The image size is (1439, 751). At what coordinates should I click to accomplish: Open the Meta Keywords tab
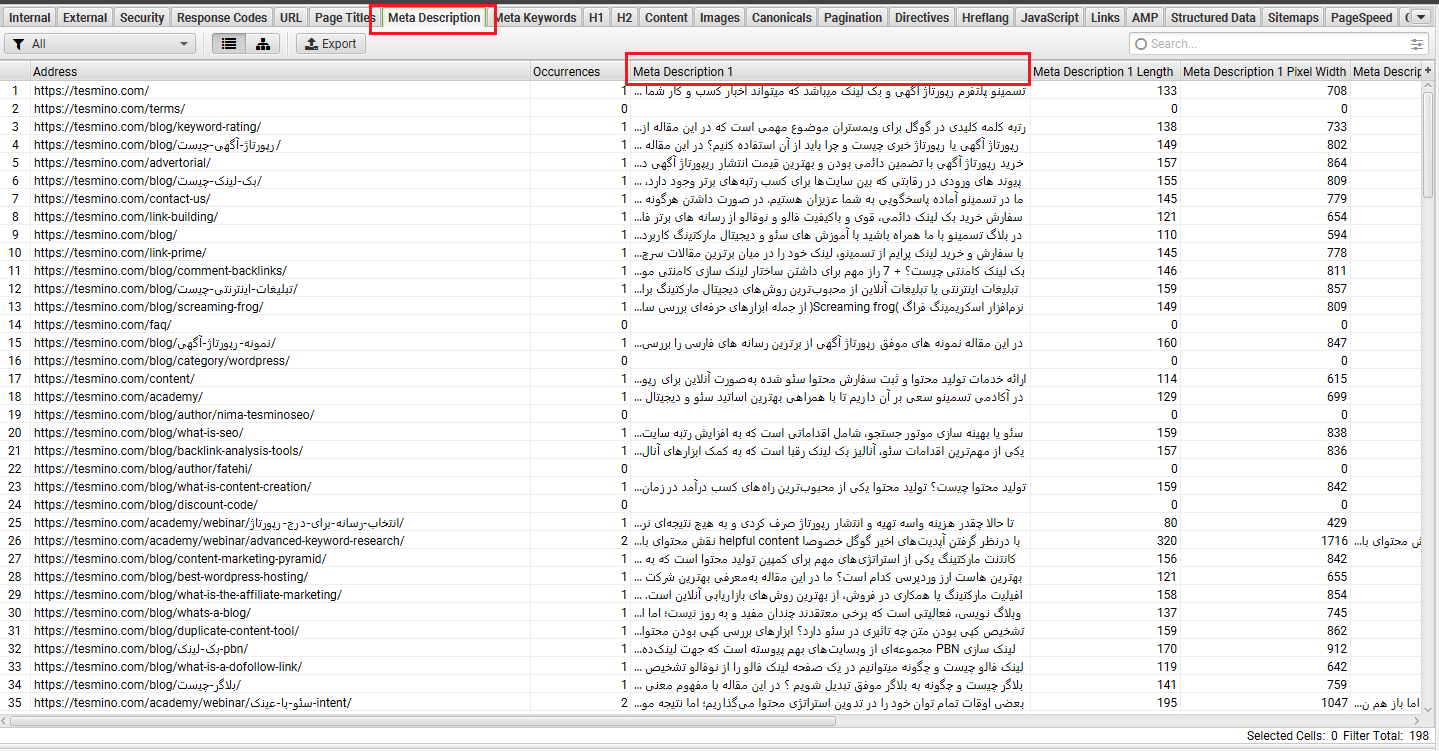coord(536,17)
